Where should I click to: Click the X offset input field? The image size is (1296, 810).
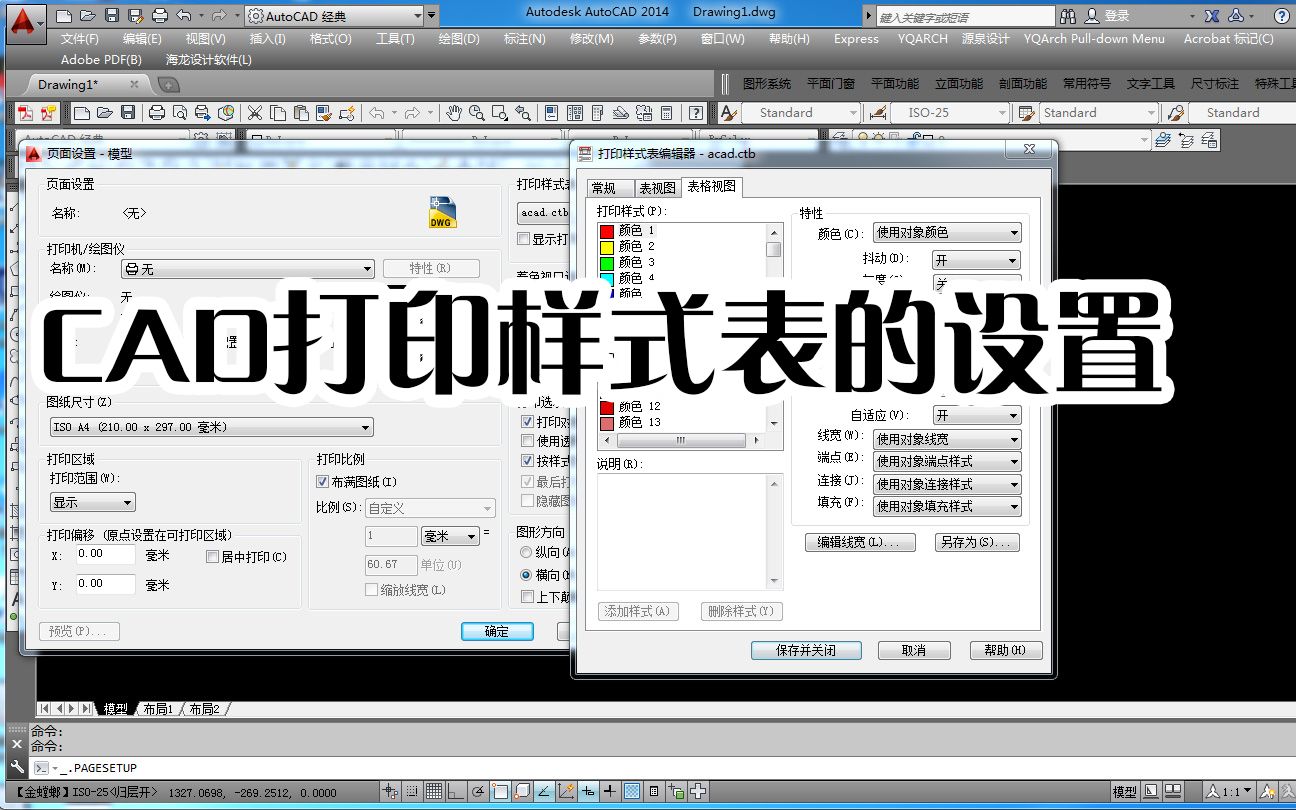point(105,554)
